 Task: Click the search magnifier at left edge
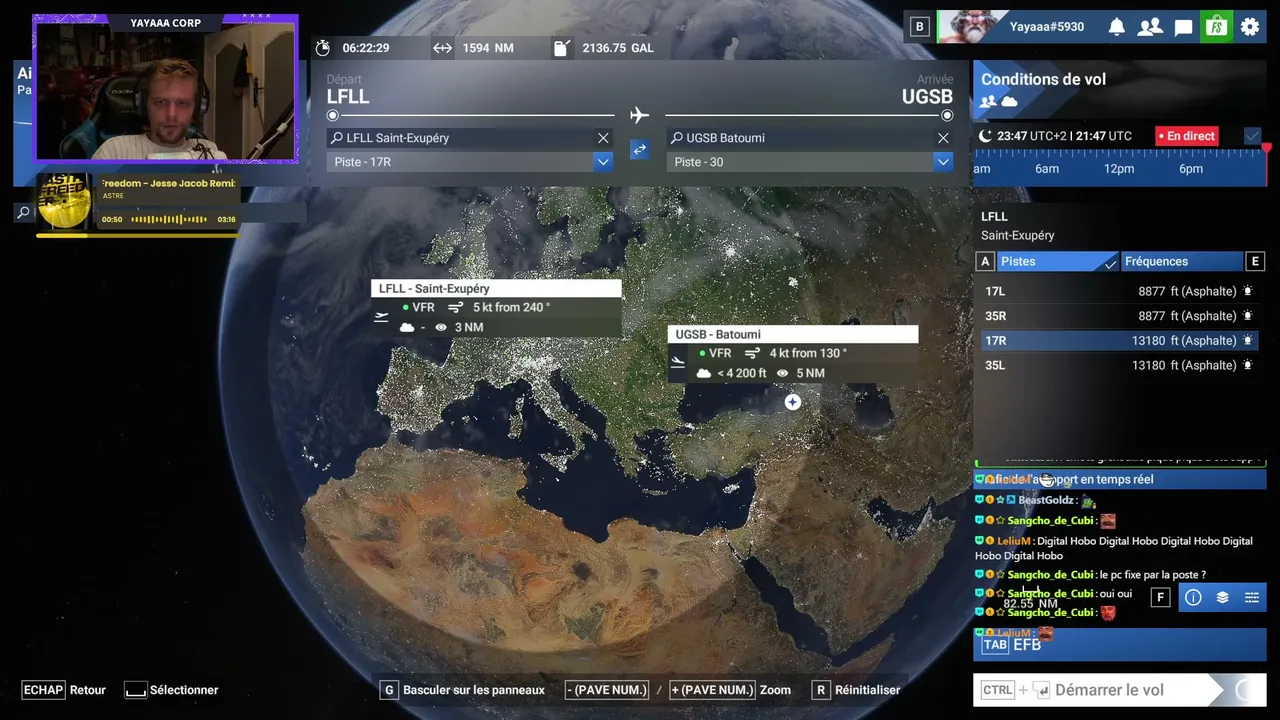point(23,212)
